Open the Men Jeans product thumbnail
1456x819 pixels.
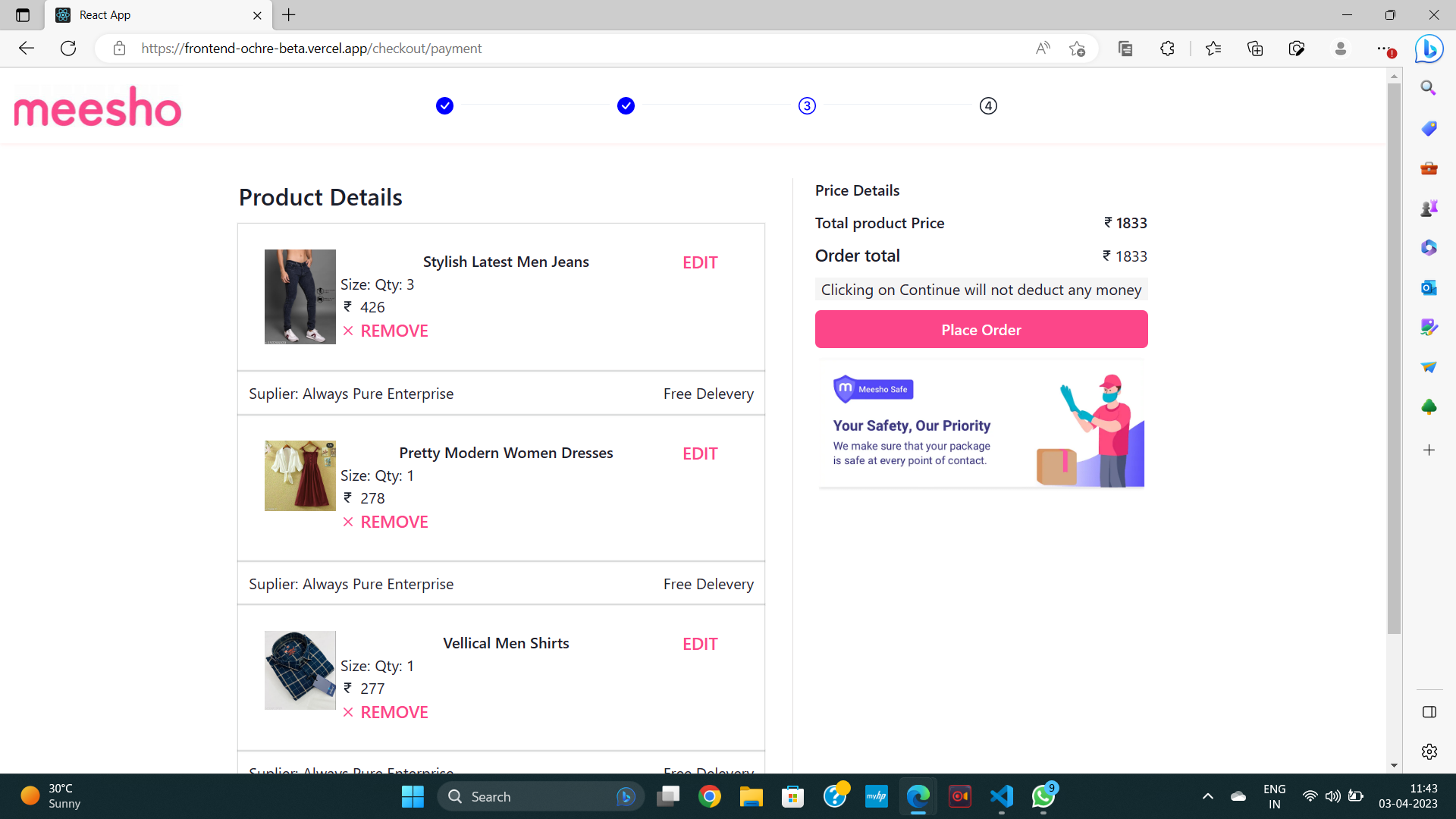300,297
